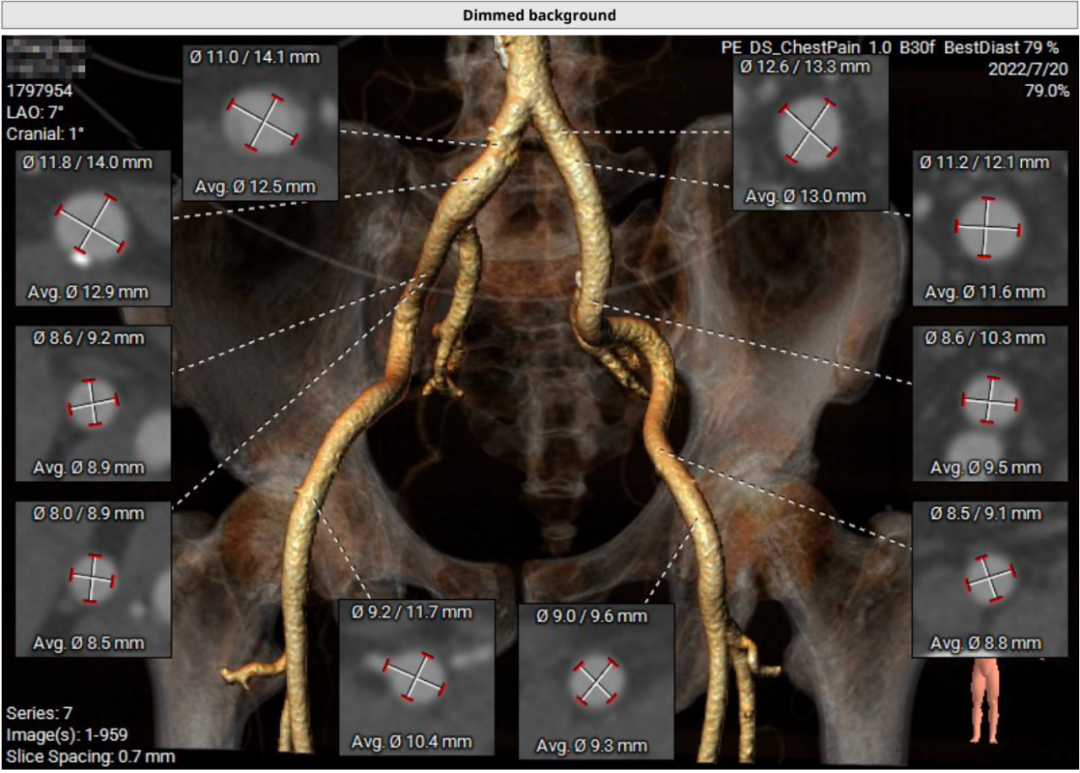Select cross-section thumbnail with Avg. Ø 13.0 mm

(810, 128)
